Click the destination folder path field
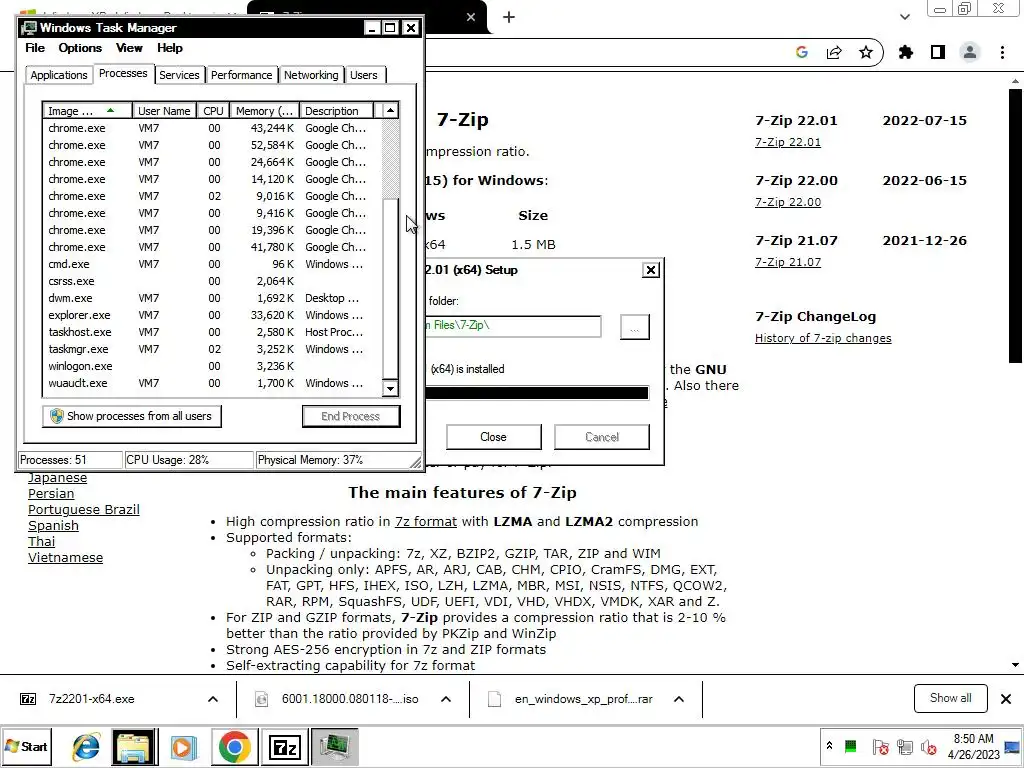Image resolution: width=1024 pixels, height=768 pixels. tap(512, 326)
